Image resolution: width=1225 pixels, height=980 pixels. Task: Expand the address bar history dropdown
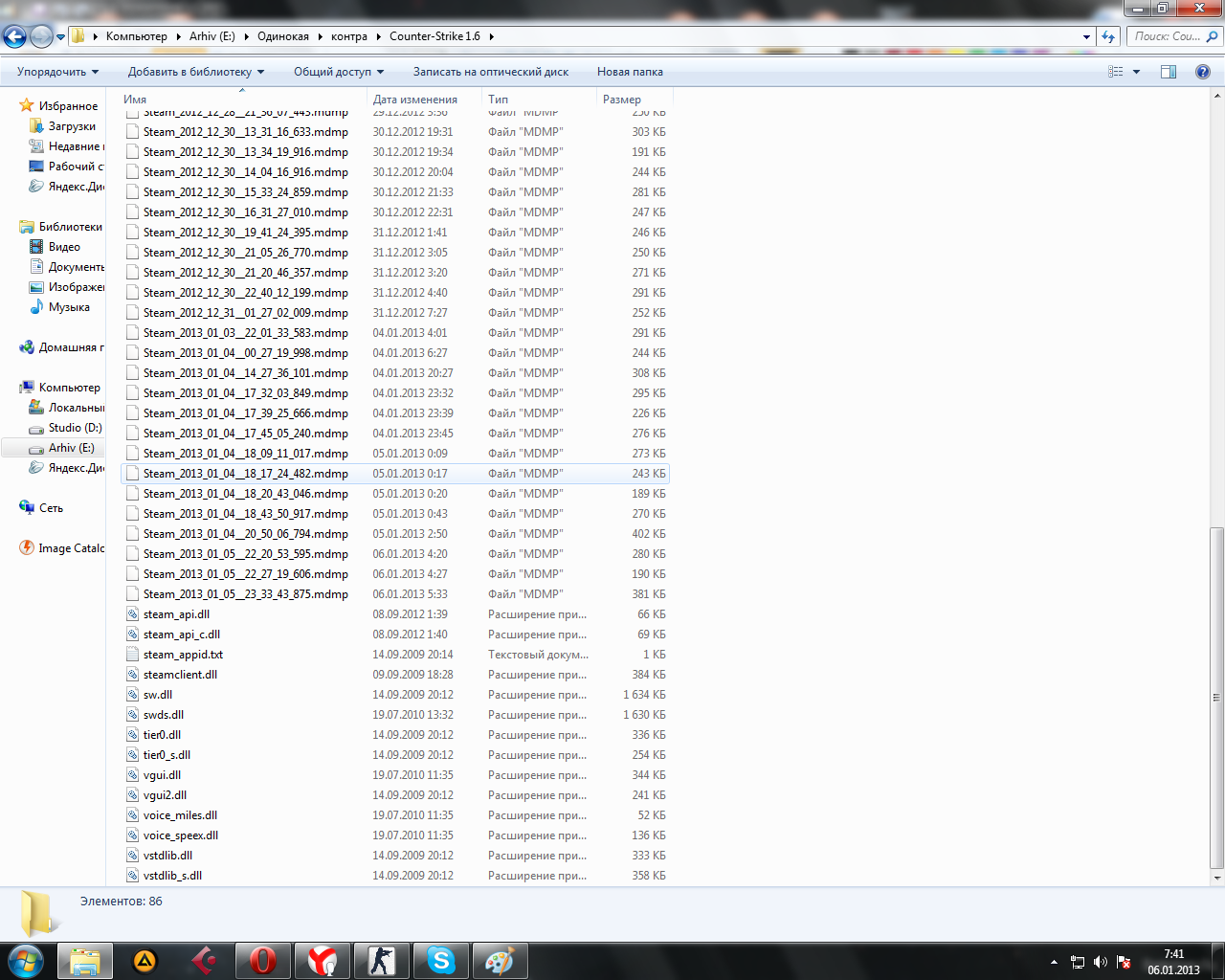pos(1086,36)
